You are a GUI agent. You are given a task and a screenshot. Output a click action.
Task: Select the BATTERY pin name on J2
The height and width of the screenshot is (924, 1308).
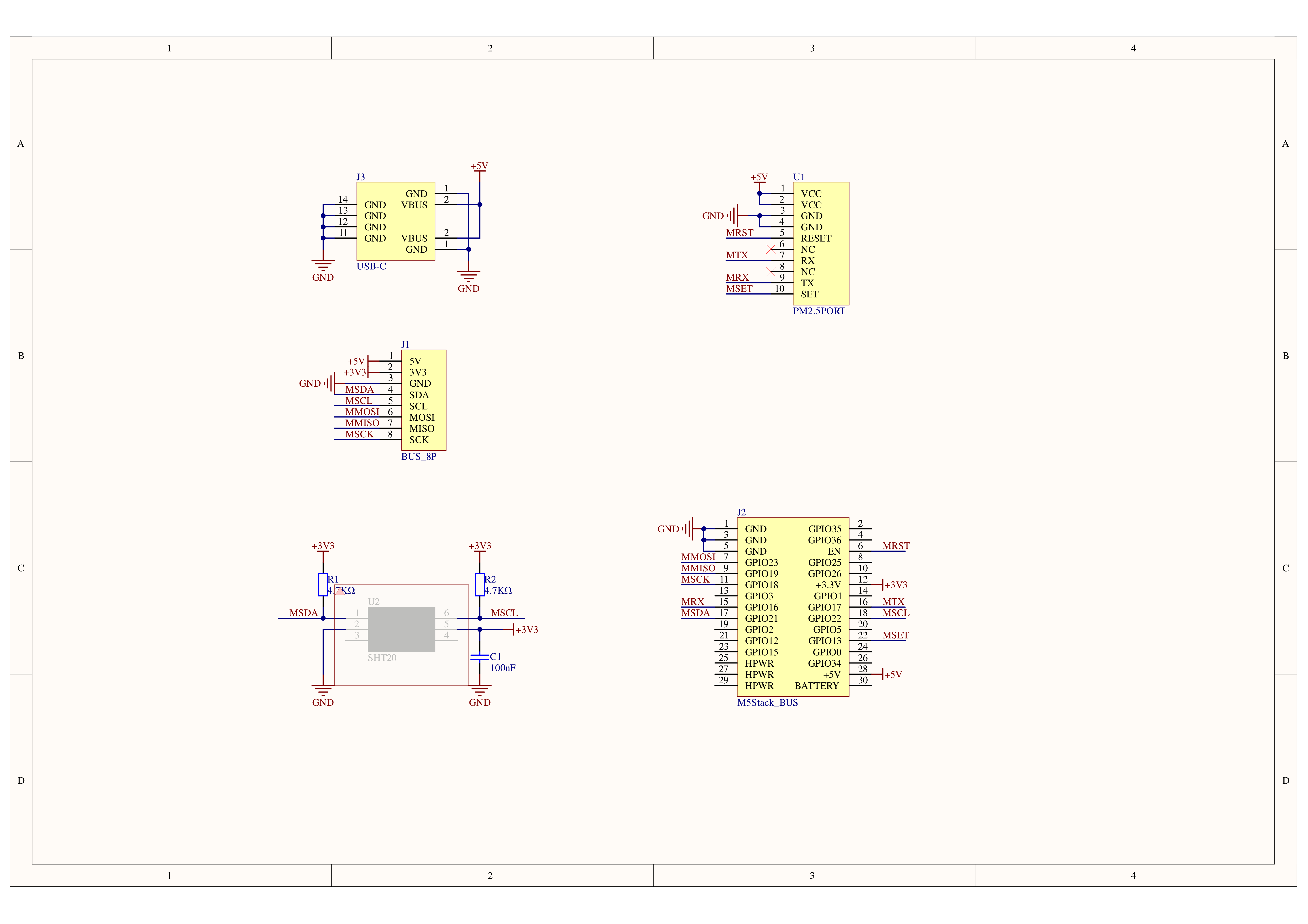click(x=816, y=686)
